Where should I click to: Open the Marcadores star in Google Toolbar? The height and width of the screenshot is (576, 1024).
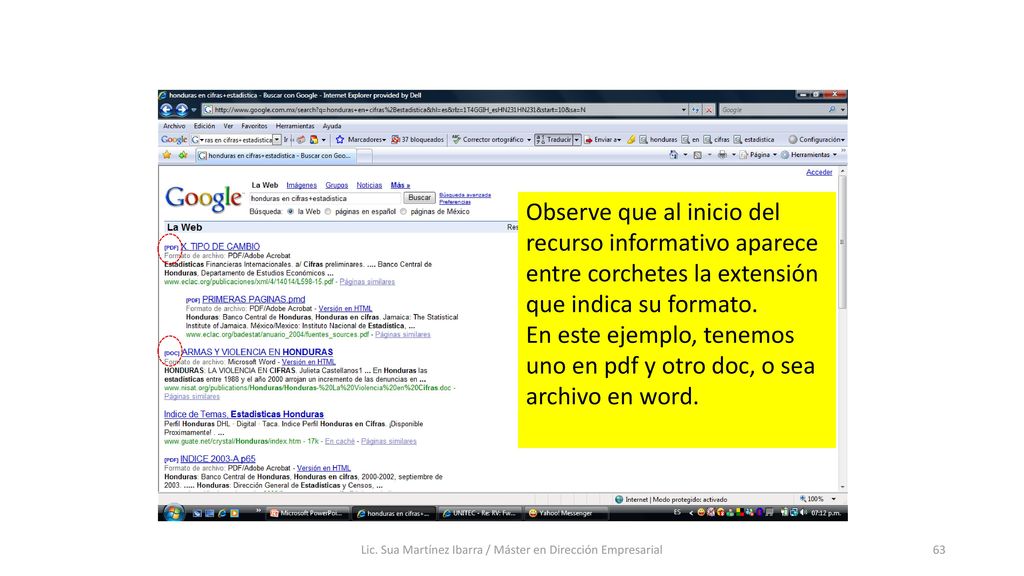click(x=340, y=139)
